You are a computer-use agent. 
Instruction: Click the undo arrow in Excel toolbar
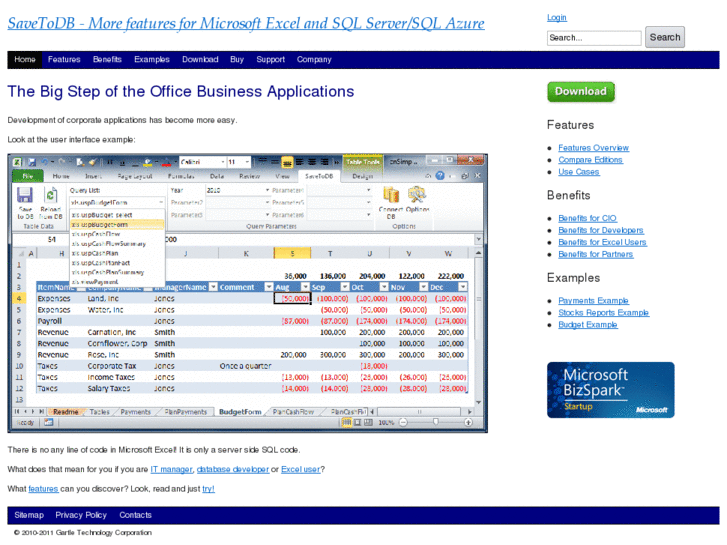[x=45, y=162]
